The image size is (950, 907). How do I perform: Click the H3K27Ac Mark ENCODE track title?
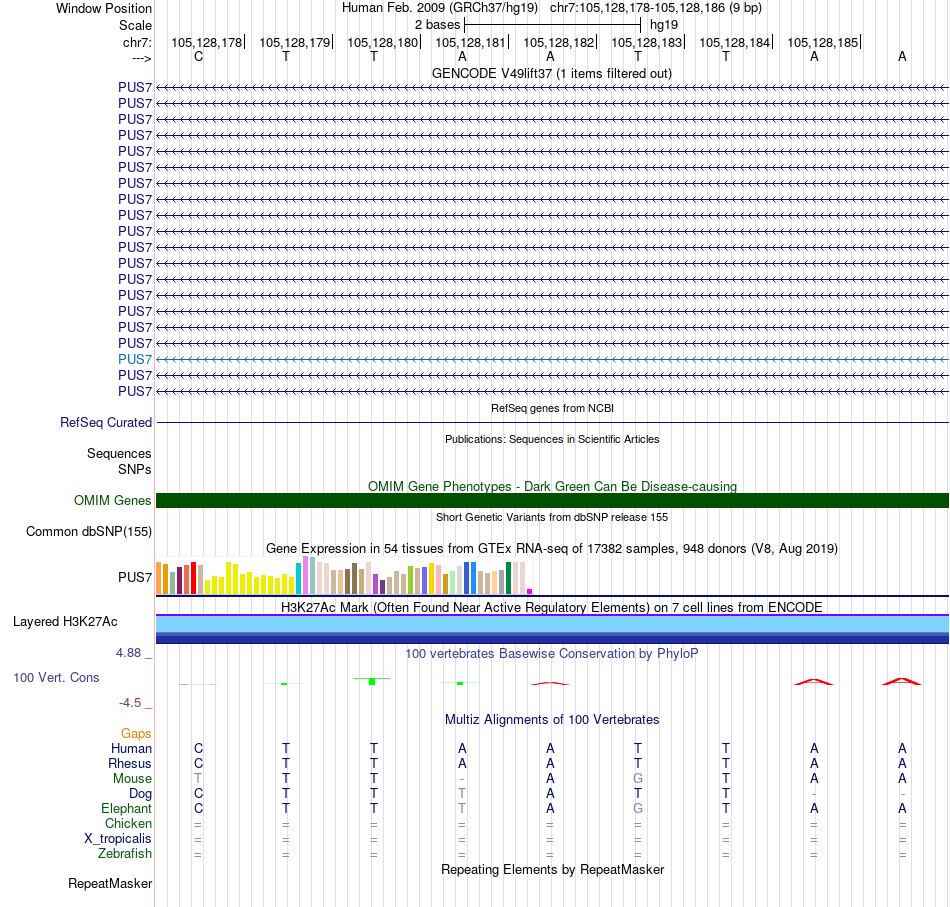pyautogui.click(x=552, y=608)
